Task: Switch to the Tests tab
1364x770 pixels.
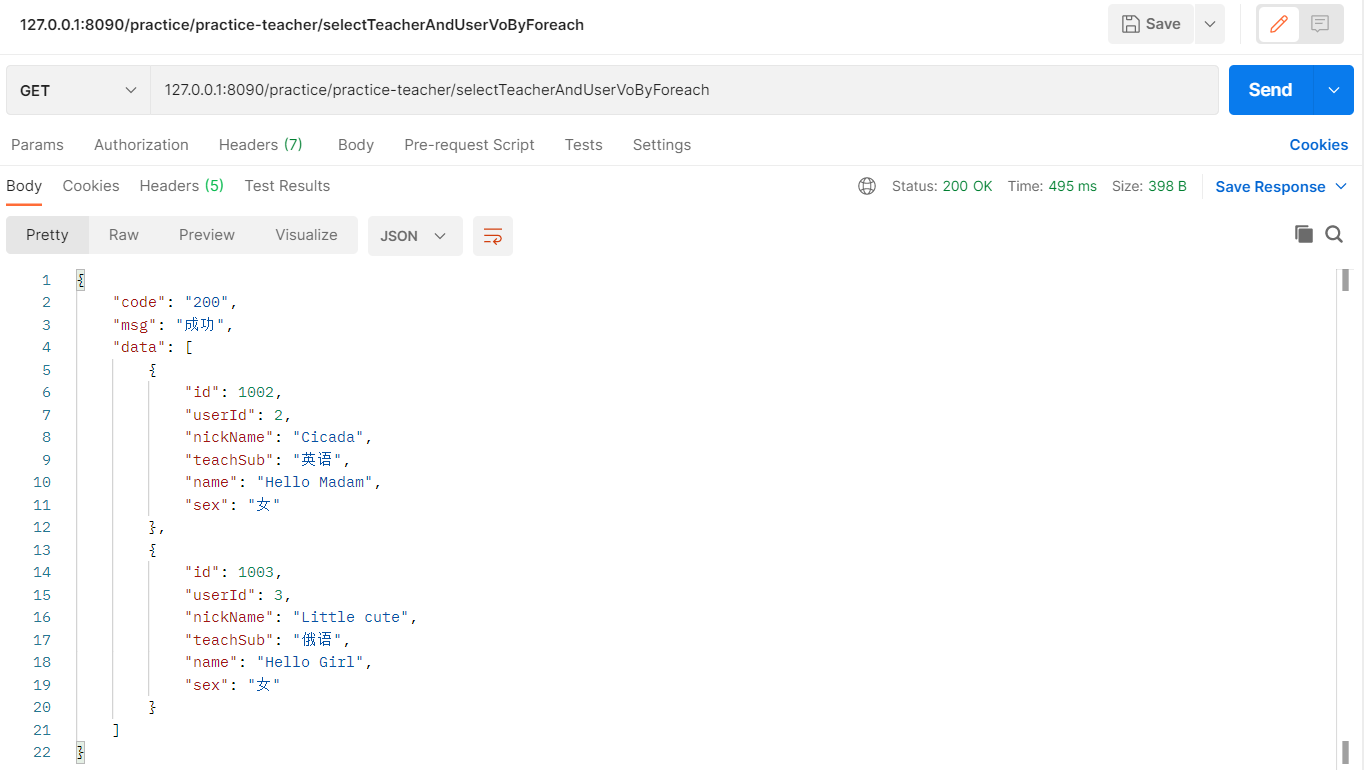Action: click(x=583, y=145)
